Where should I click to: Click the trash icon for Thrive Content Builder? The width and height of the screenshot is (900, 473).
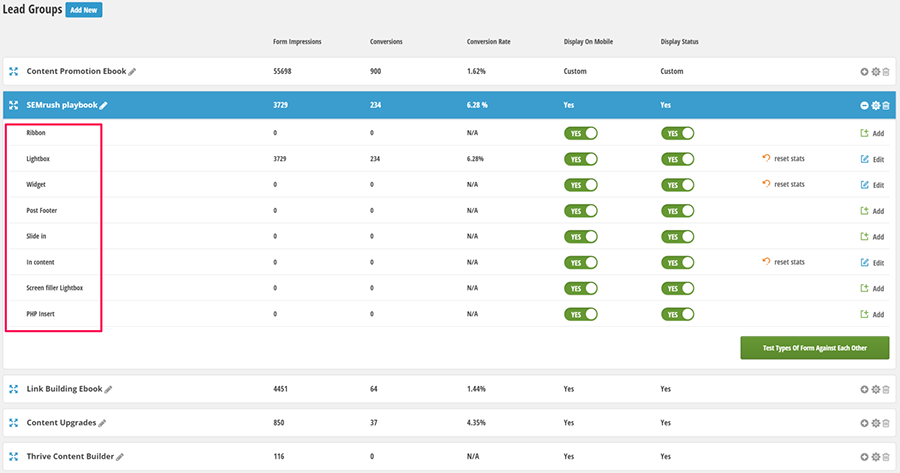885,456
